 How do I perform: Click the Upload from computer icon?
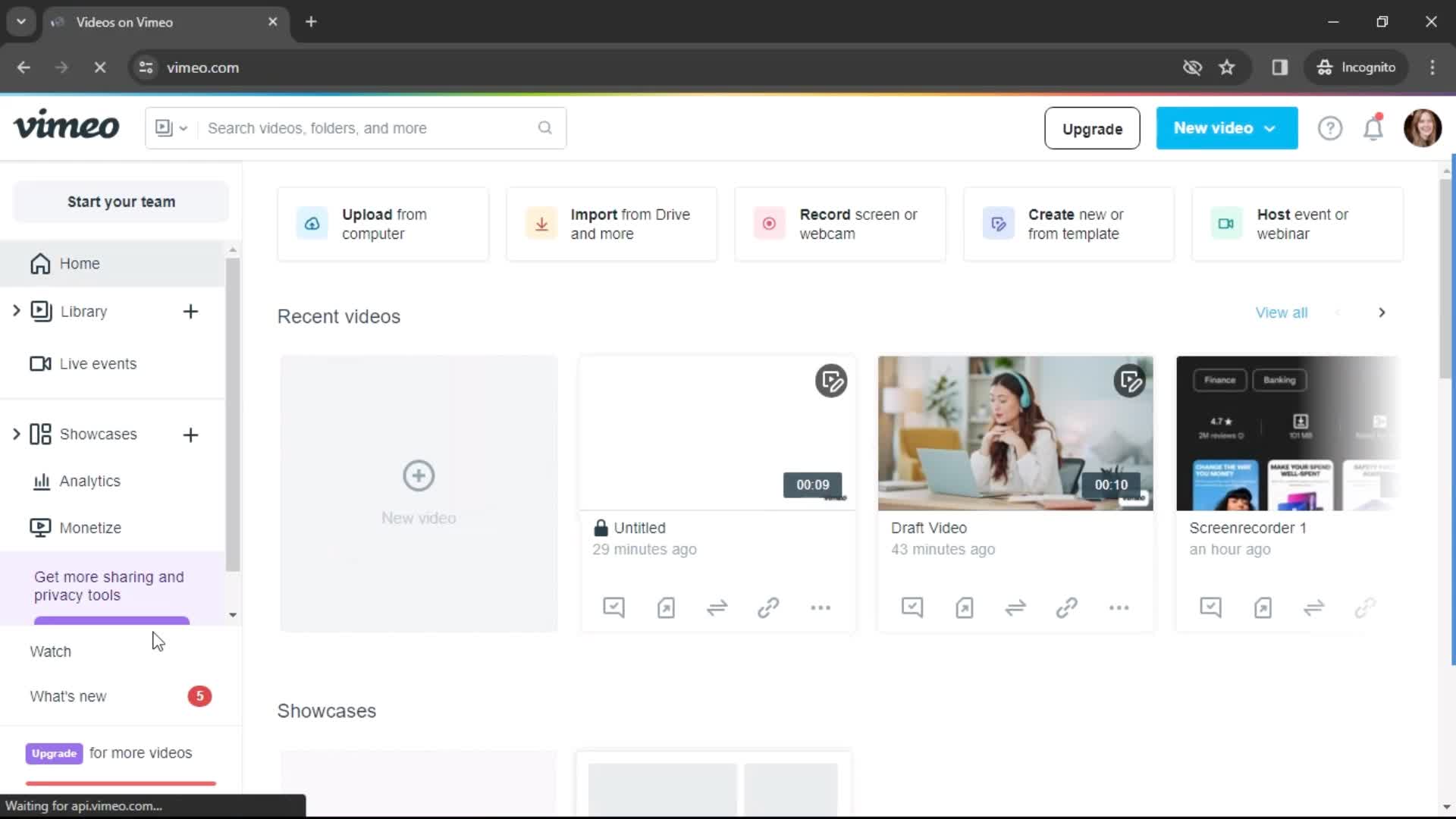click(x=311, y=224)
